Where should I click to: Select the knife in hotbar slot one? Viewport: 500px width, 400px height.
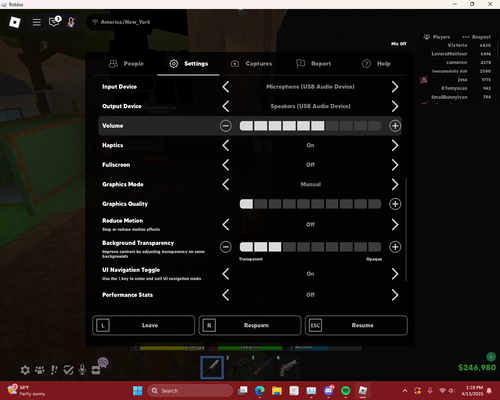212,368
